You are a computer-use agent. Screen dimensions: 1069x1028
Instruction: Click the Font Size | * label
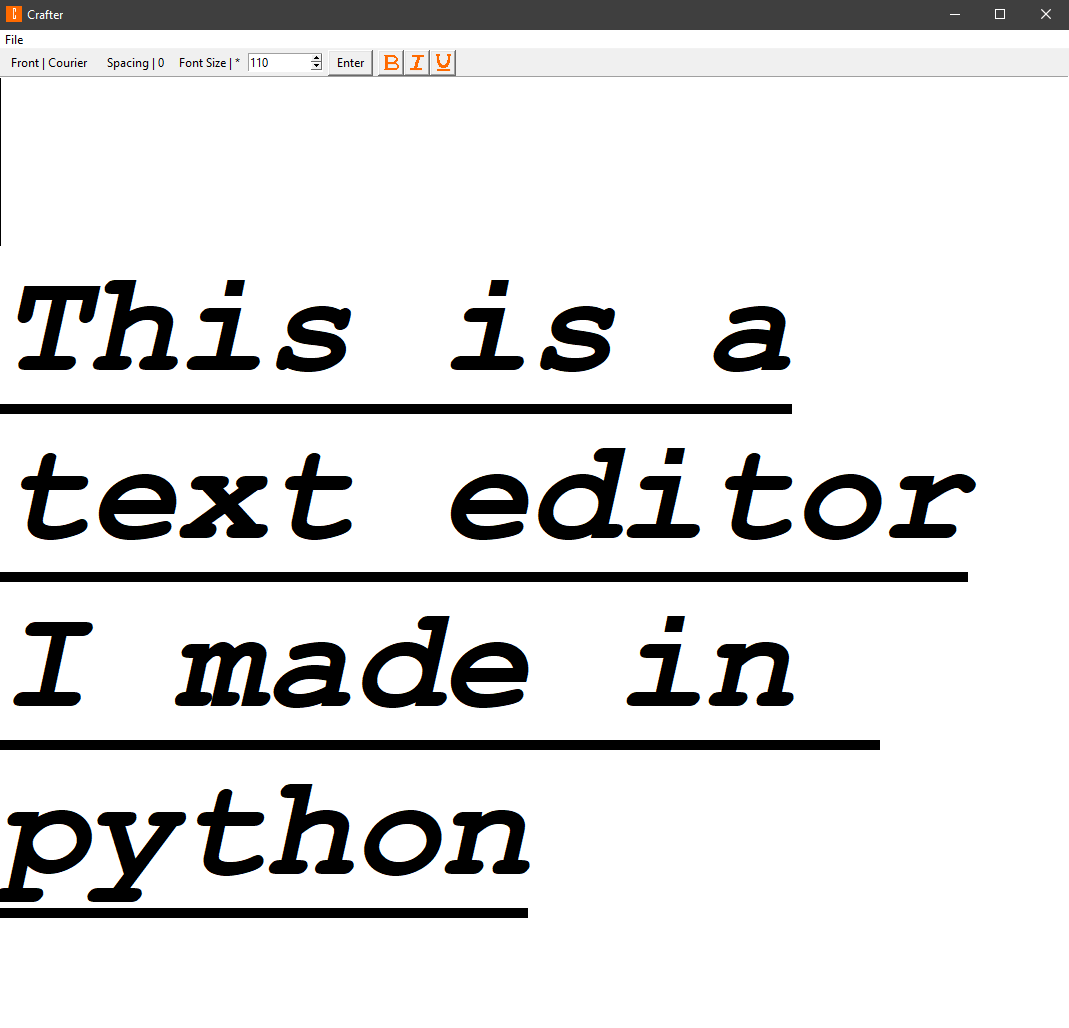[209, 63]
